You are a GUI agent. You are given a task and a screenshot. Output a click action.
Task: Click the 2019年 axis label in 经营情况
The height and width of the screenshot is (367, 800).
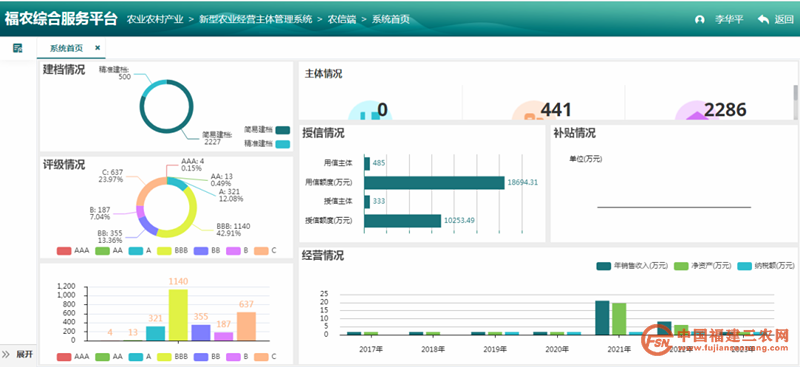click(x=495, y=349)
